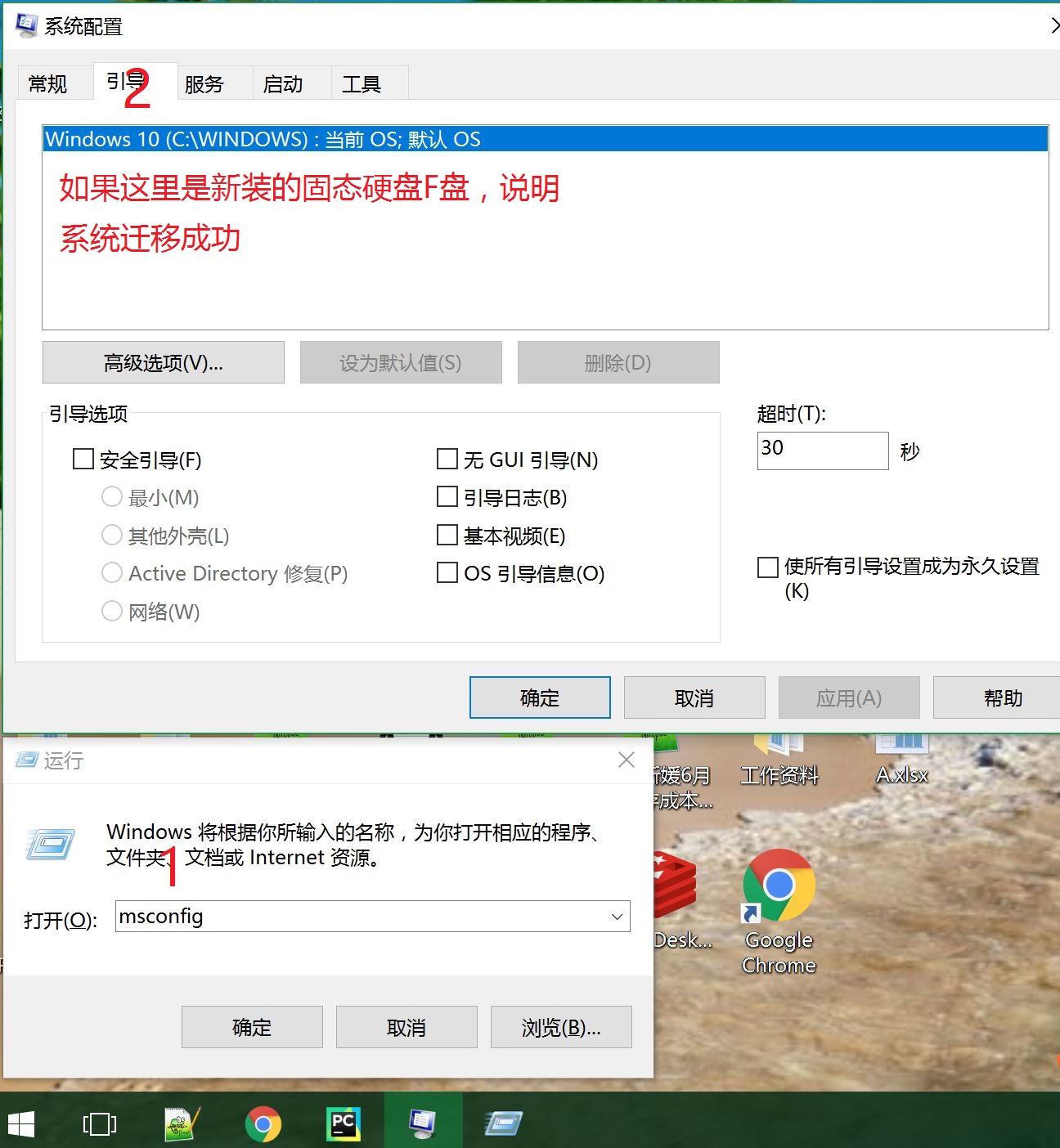Switch to the Run dialog taskbar icon
This screenshot has height=1148, width=1060.
(x=503, y=1125)
